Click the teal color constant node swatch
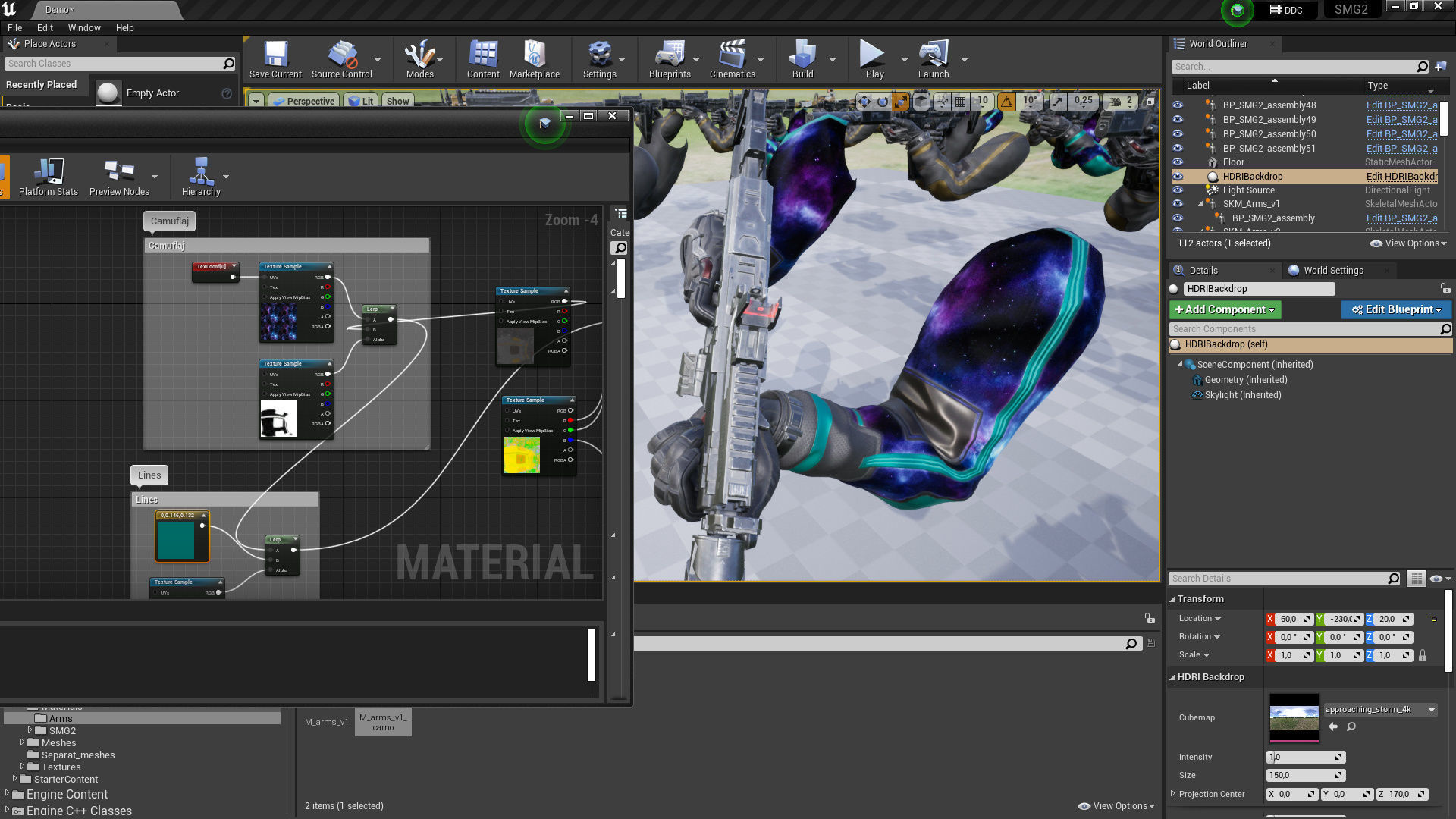The width and height of the screenshot is (1456, 819). (176, 540)
